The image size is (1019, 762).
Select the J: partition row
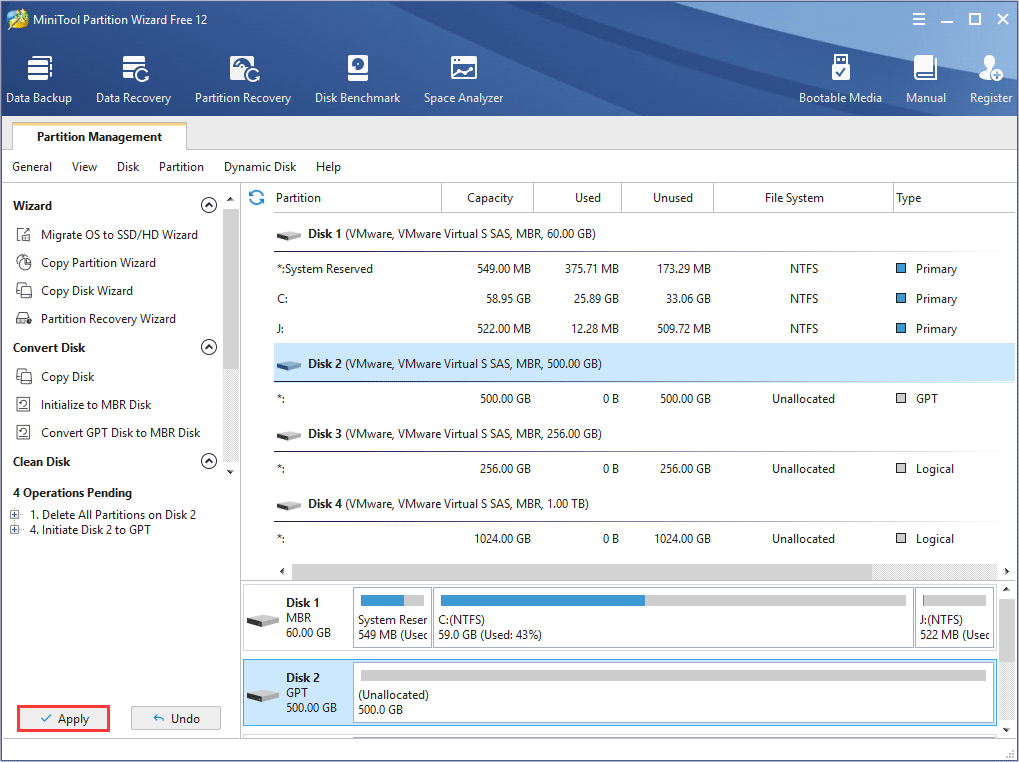[x=643, y=329]
